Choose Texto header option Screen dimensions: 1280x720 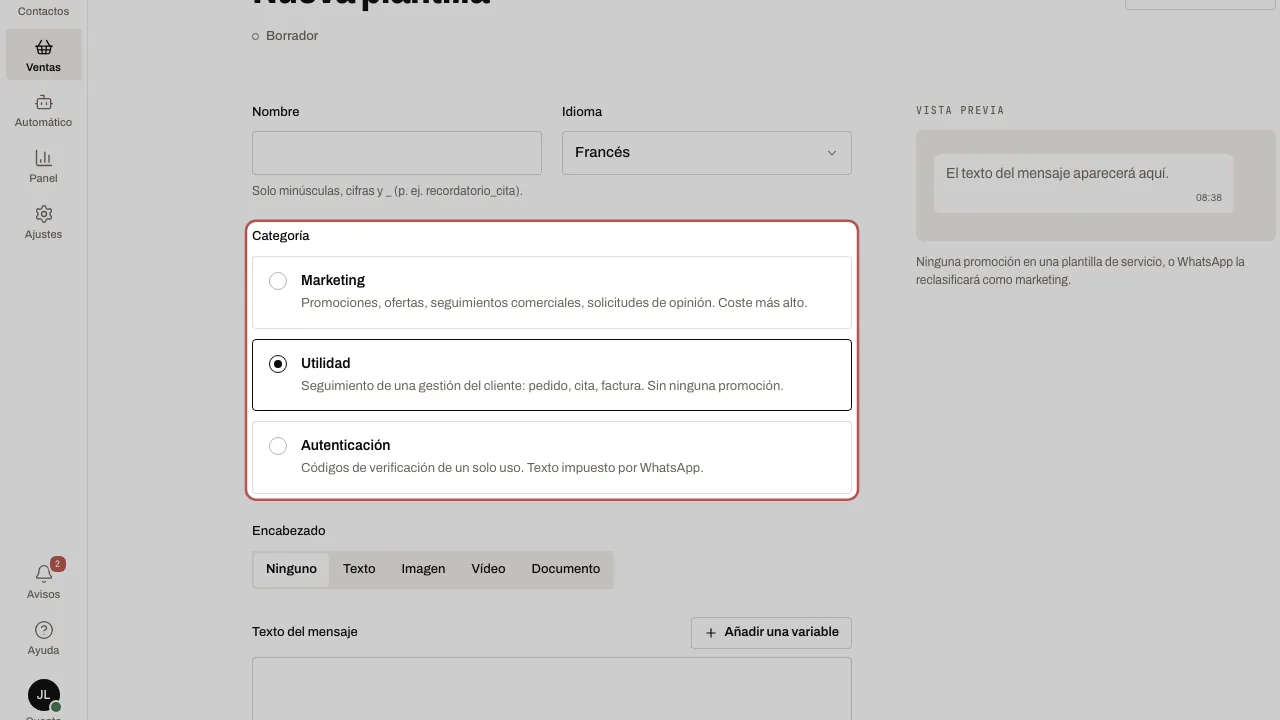(x=359, y=569)
